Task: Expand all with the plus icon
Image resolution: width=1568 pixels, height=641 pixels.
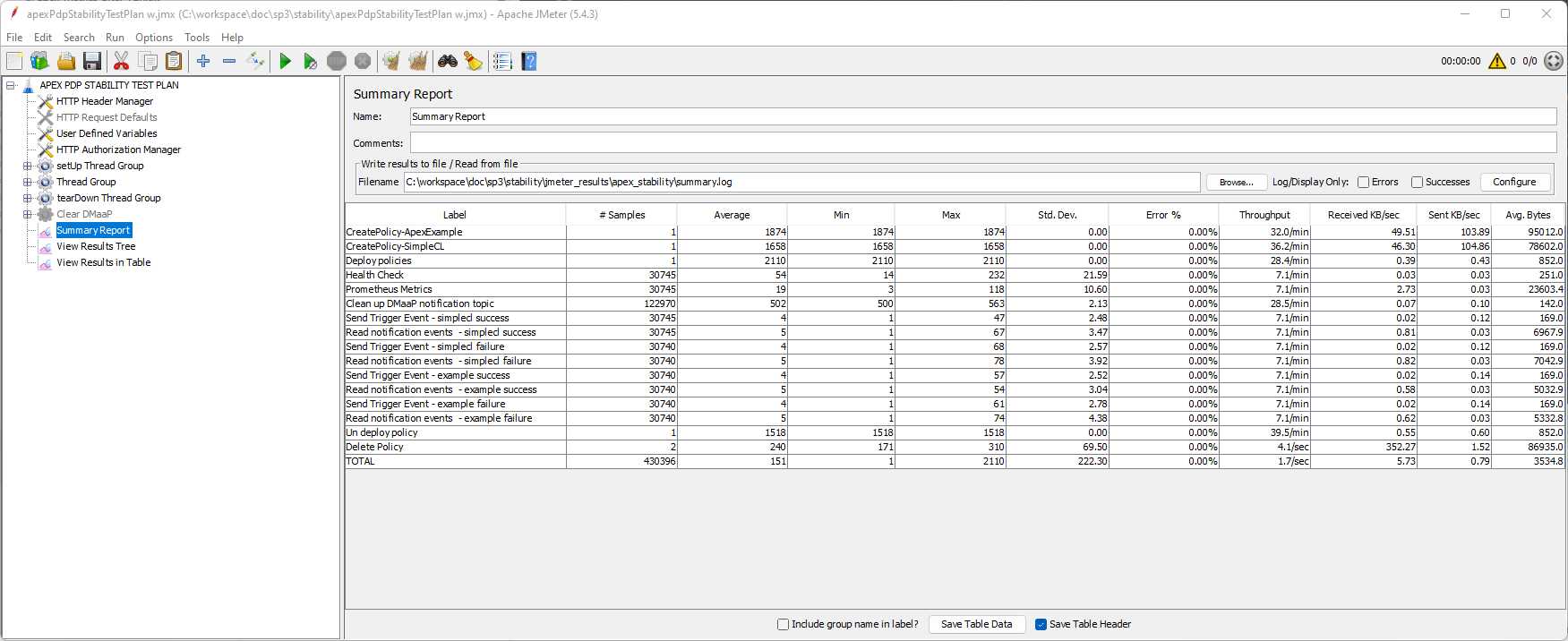Action: pyautogui.click(x=203, y=61)
